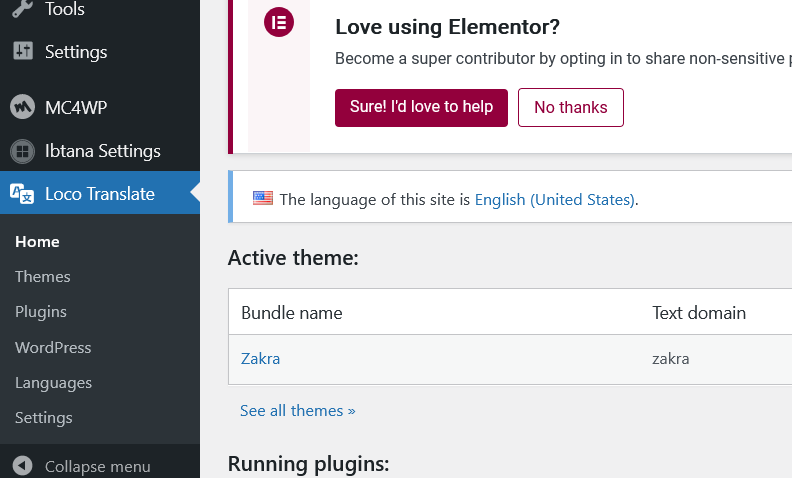Screen dimensions: 792x478
Task: Open the Languages submenu item
Action: 54,383
